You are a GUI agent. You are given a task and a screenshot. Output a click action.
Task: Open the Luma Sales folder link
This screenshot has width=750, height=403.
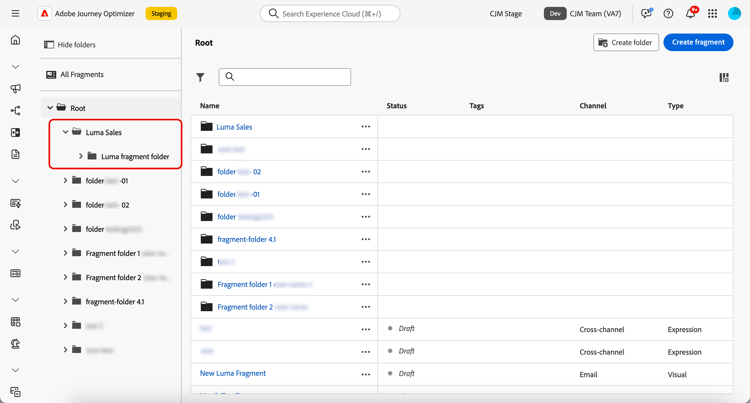(234, 127)
